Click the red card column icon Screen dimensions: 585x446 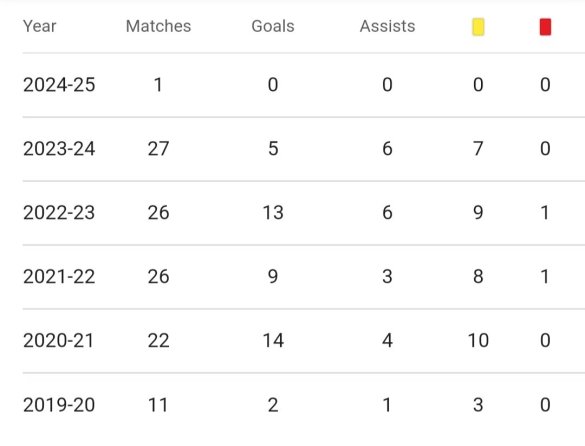click(545, 27)
